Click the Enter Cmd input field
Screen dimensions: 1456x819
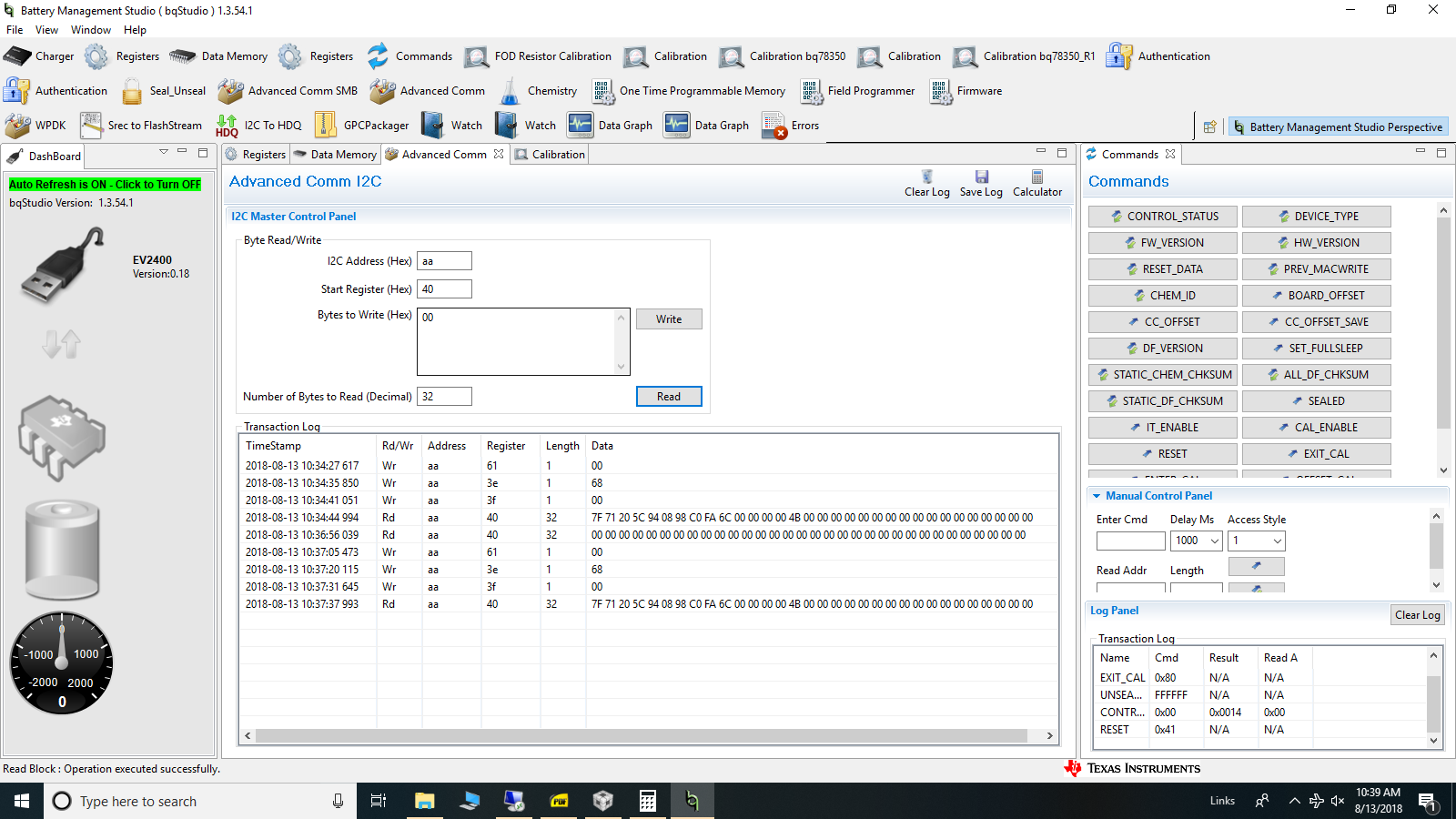(x=1130, y=541)
